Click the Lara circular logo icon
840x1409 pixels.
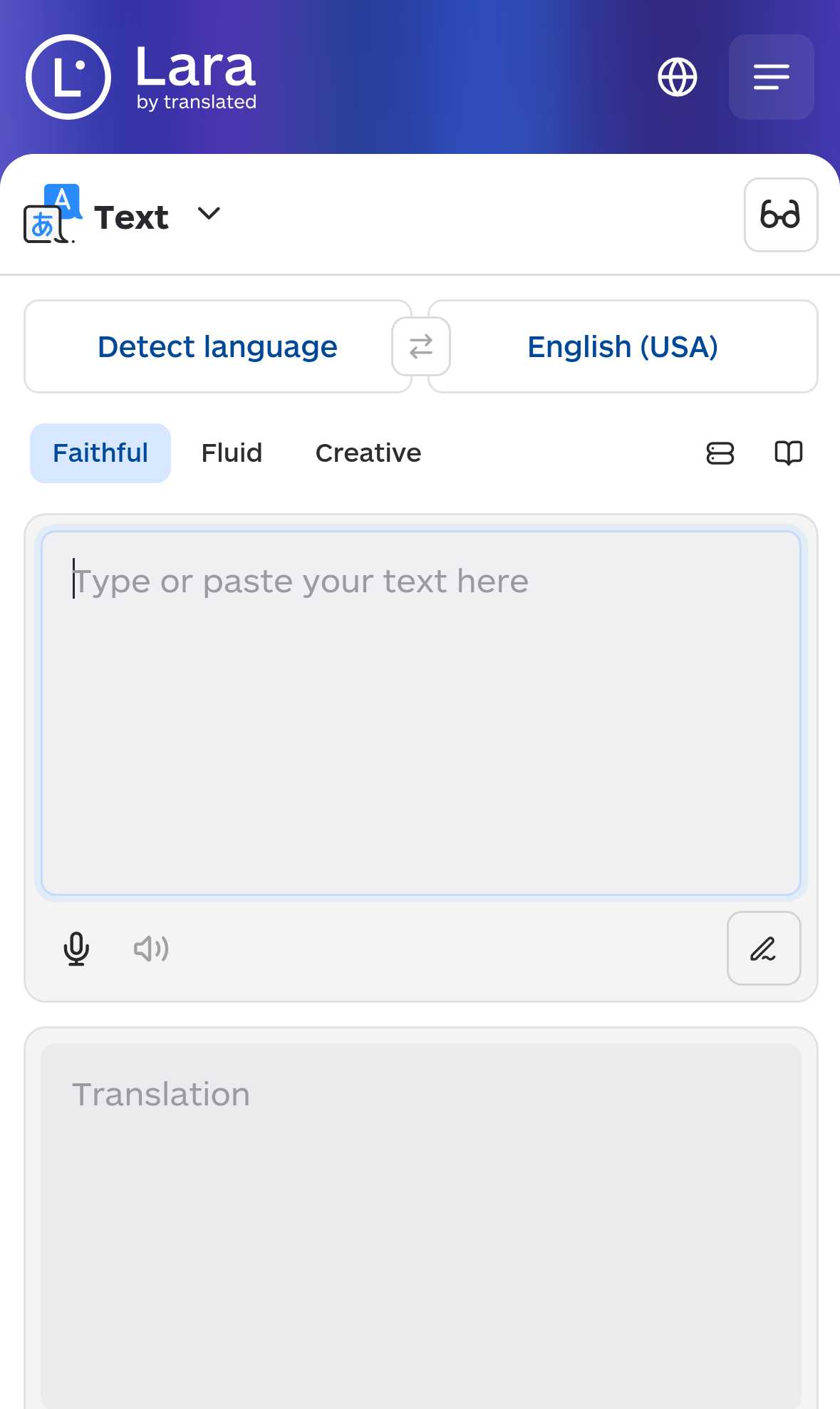click(68, 77)
